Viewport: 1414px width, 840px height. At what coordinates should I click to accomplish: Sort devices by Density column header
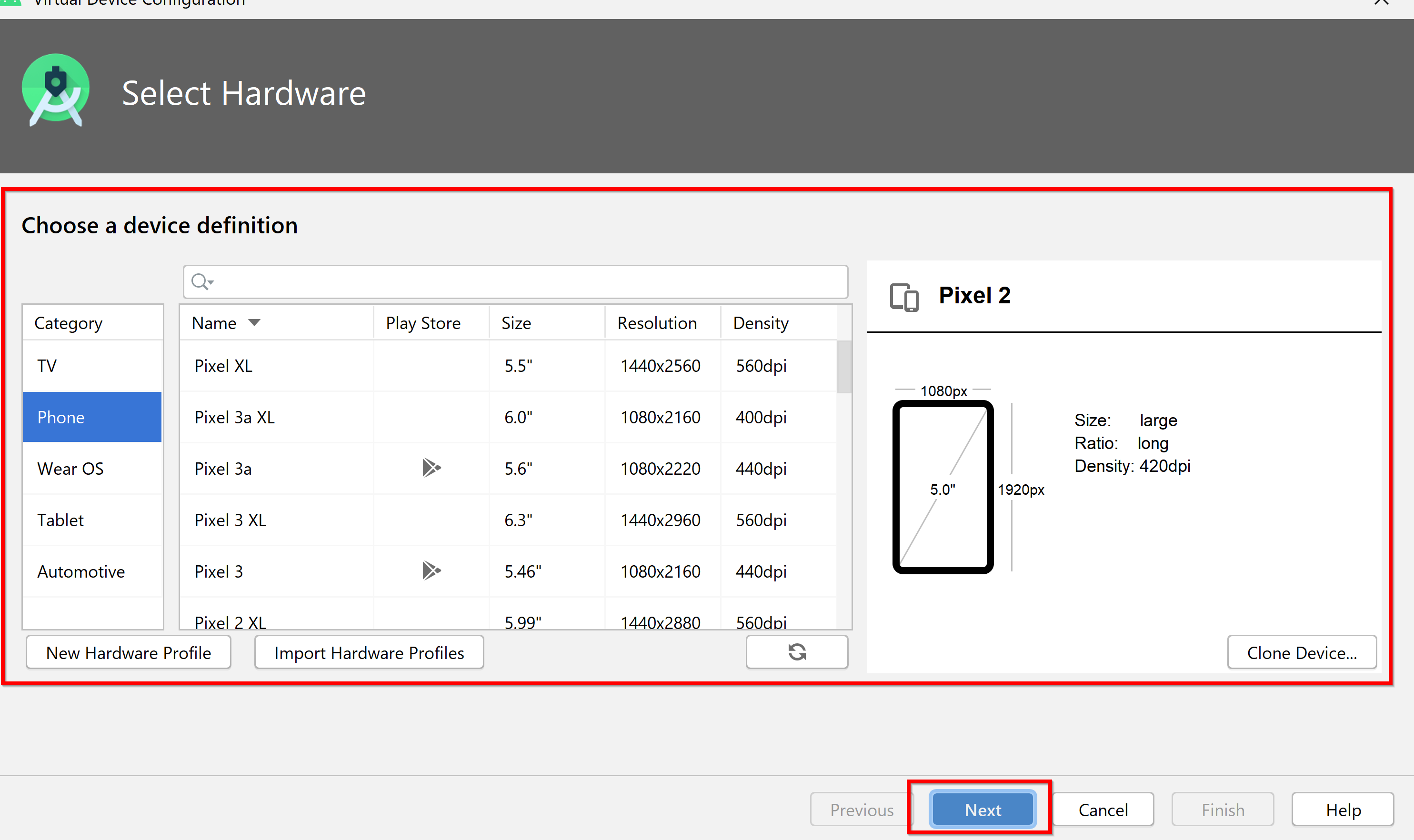click(x=778, y=323)
